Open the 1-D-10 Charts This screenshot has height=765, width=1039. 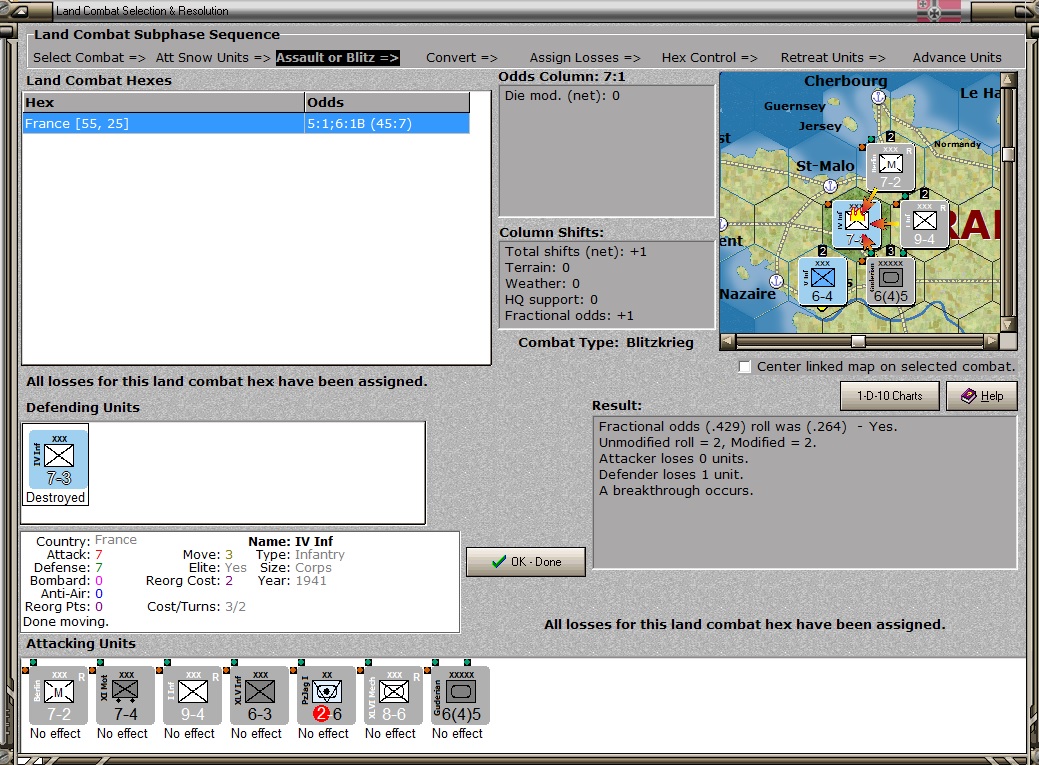point(889,396)
